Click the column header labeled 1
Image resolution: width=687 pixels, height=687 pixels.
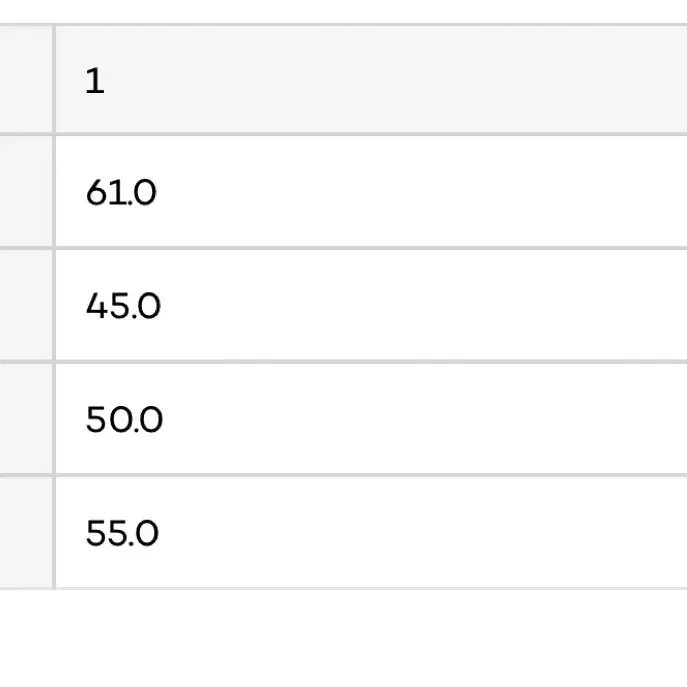(372, 79)
